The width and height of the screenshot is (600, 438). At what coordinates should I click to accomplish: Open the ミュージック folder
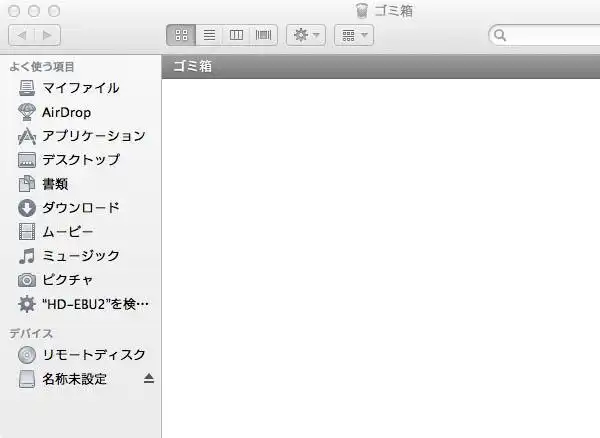80,255
